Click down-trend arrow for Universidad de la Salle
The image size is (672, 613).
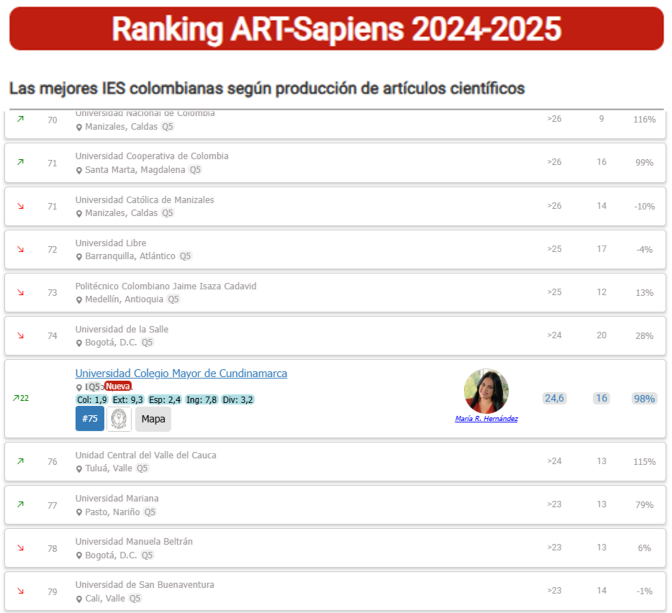click(x=20, y=336)
